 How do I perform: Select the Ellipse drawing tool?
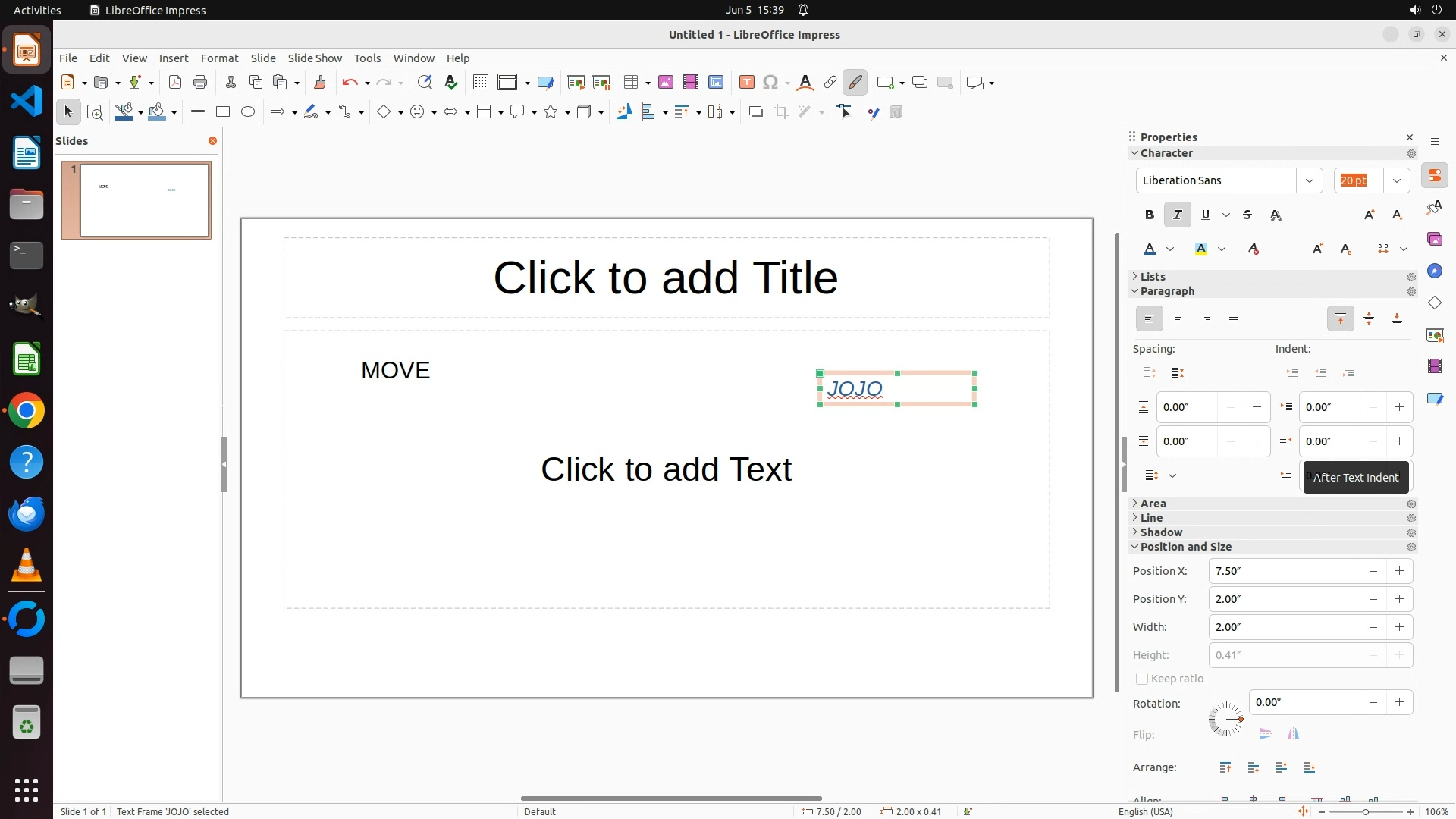click(248, 112)
